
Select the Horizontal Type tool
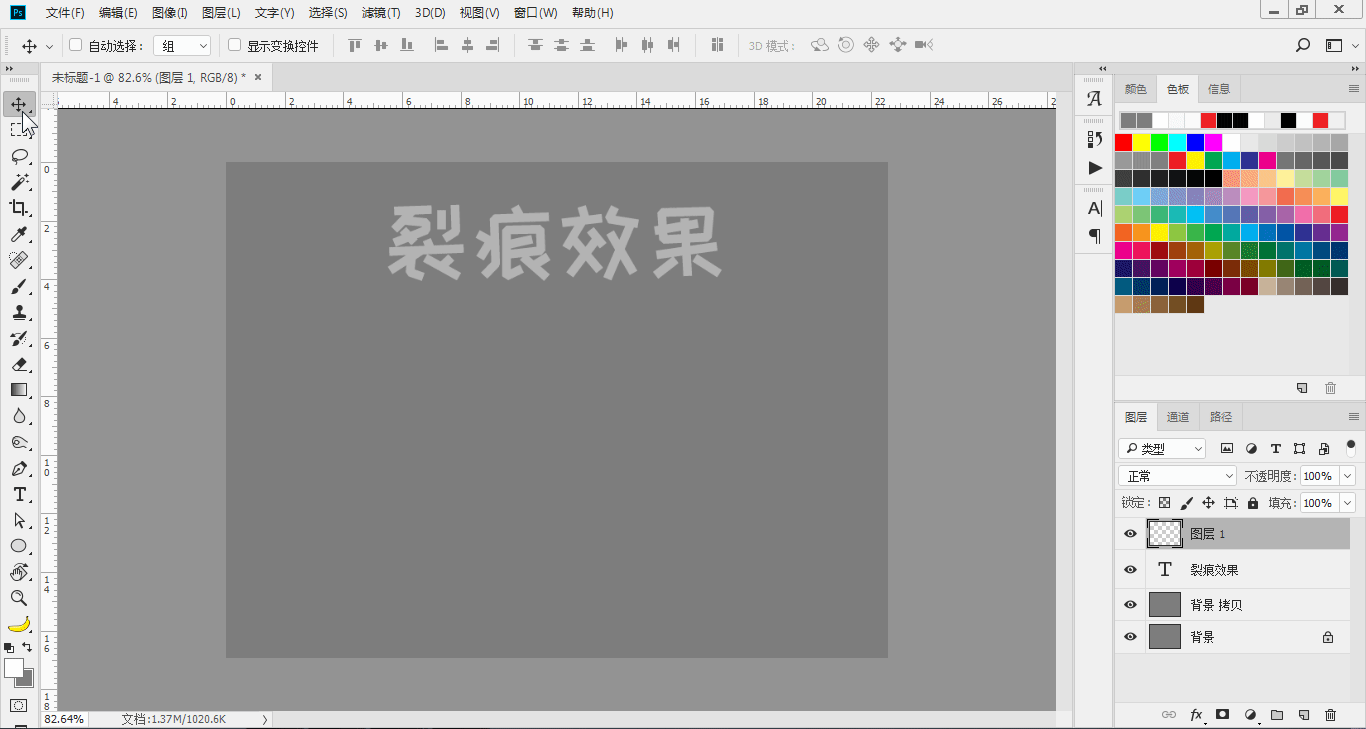19,494
